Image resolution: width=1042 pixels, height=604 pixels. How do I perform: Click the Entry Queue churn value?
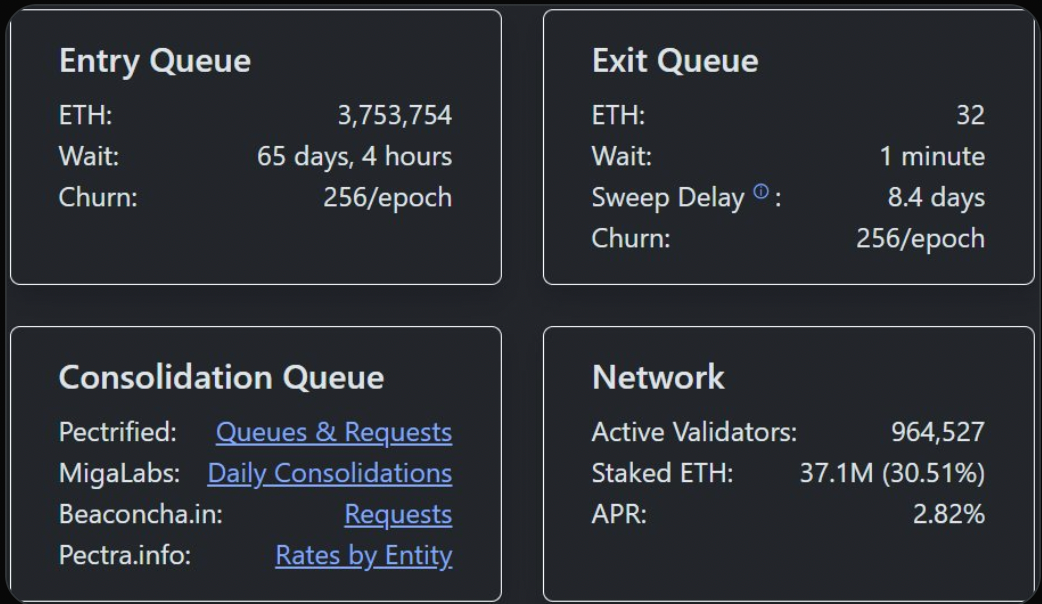pyautogui.click(x=387, y=197)
